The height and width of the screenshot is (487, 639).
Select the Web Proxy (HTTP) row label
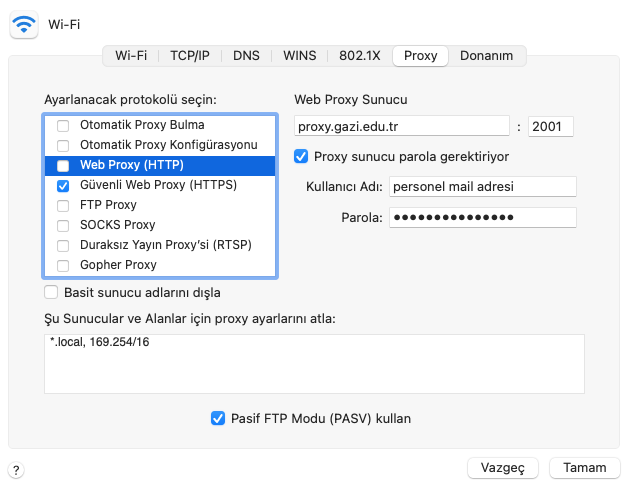(x=132, y=165)
